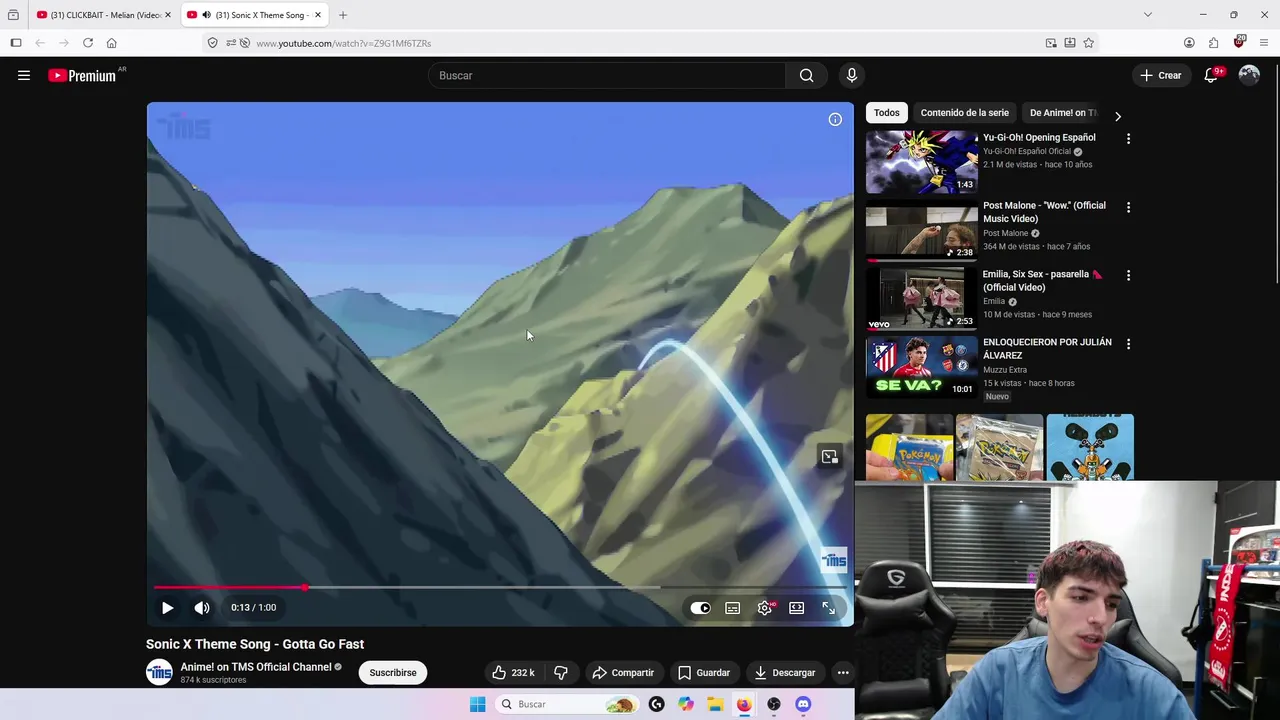Dislike the video with thumbs down
Viewport: 1280px width, 720px height.
(561, 673)
